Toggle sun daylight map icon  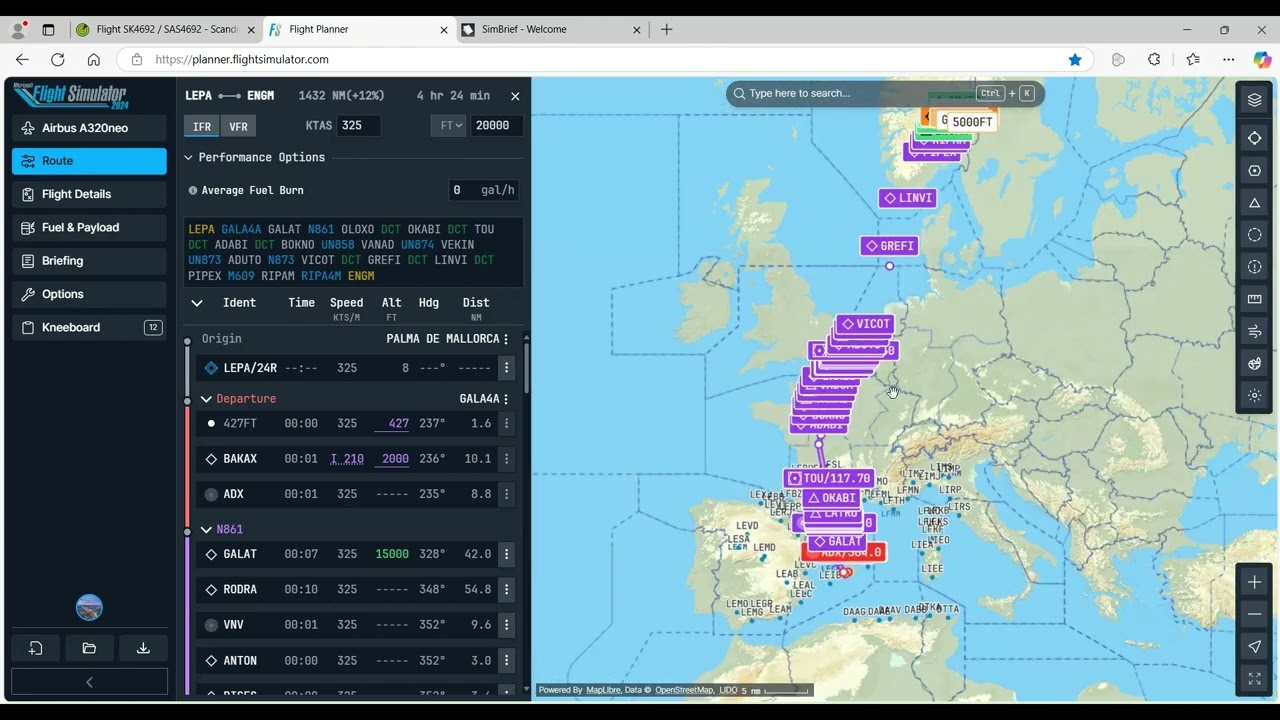[x=1254, y=395]
